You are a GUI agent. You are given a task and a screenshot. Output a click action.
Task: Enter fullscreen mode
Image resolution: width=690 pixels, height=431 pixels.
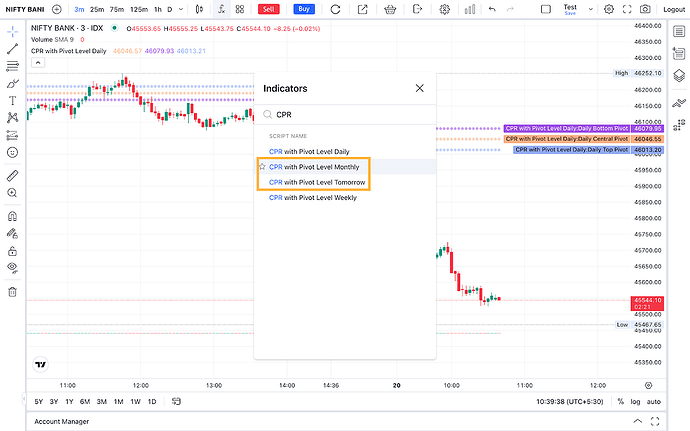[x=627, y=9]
